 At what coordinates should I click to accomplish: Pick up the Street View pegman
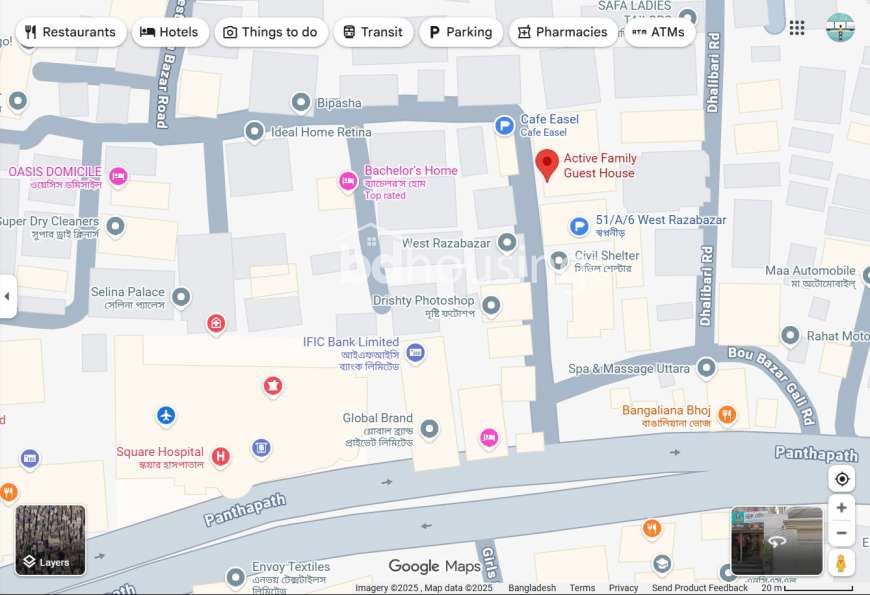(841, 562)
